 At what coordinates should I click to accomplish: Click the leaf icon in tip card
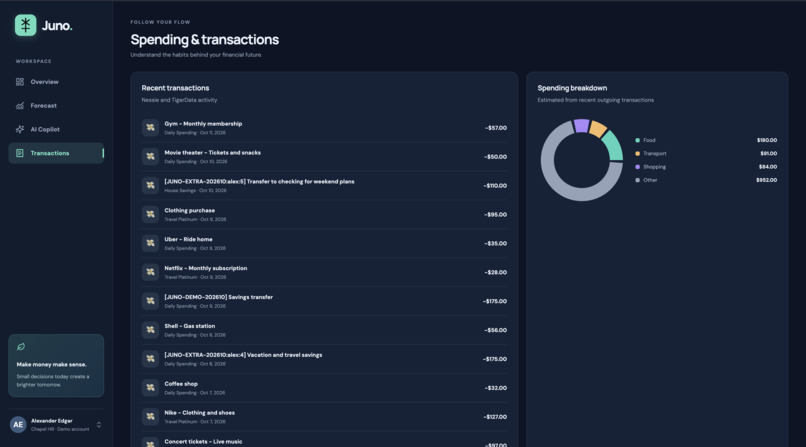(x=21, y=347)
